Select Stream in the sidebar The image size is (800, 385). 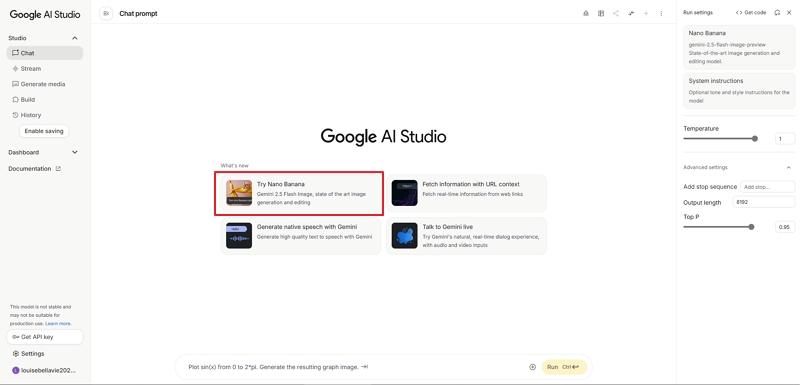pyautogui.click(x=45, y=68)
